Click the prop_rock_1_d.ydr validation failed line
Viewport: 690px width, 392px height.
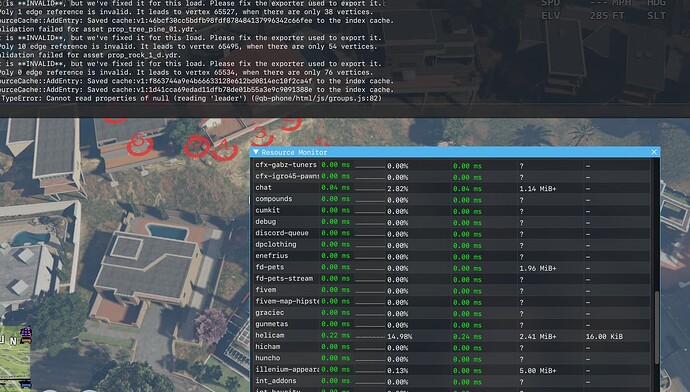(x=90, y=55)
